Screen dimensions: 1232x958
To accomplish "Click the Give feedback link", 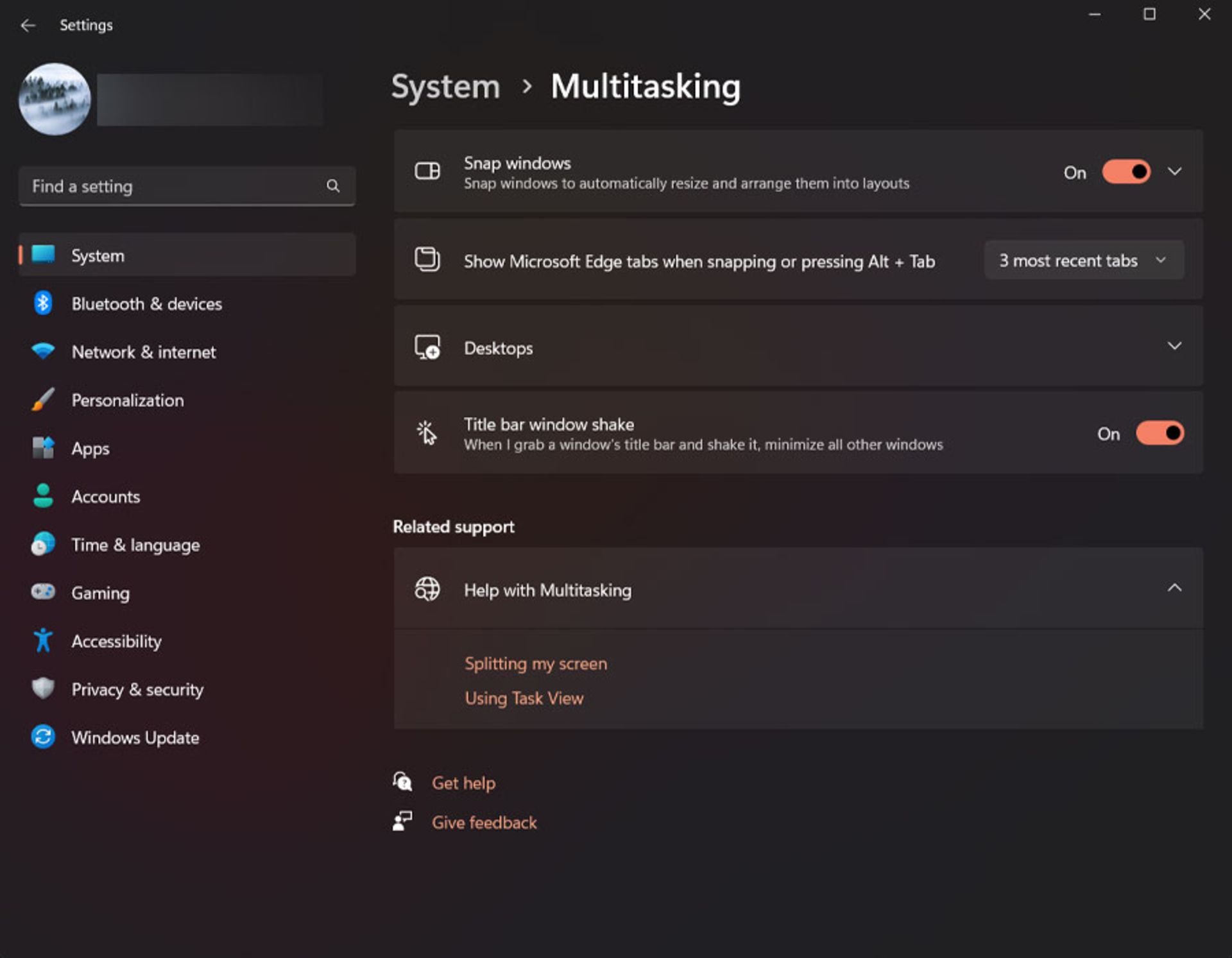I will tap(484, 823).
